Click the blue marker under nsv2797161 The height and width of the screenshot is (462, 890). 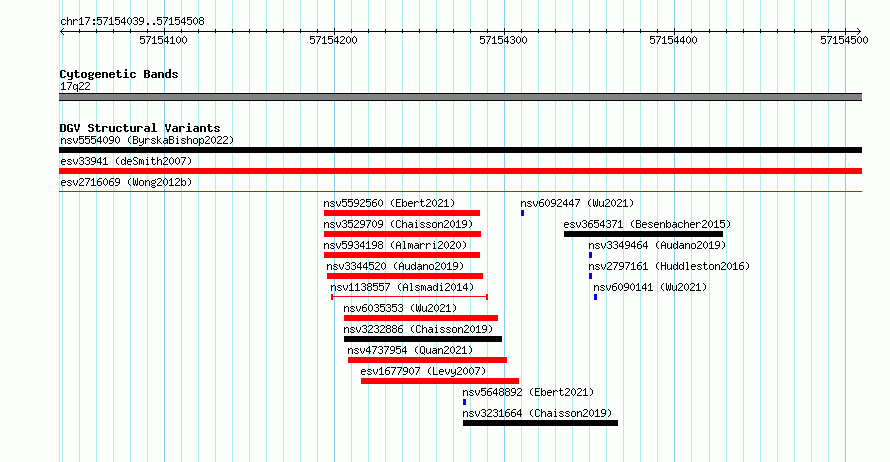(591, 276)
